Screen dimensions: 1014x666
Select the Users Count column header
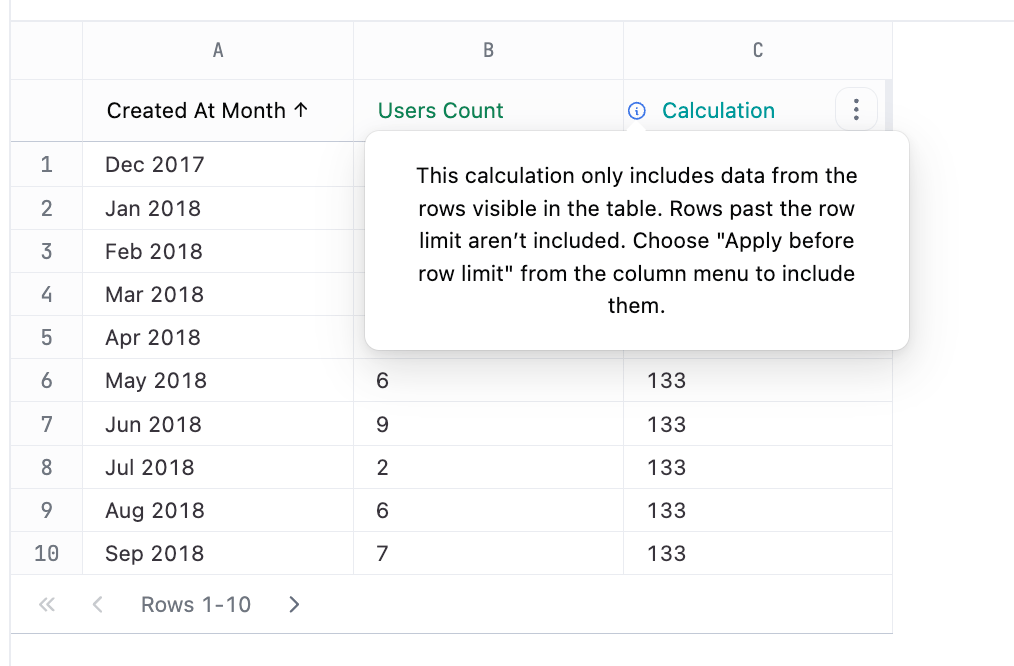(x=440, y=111)
